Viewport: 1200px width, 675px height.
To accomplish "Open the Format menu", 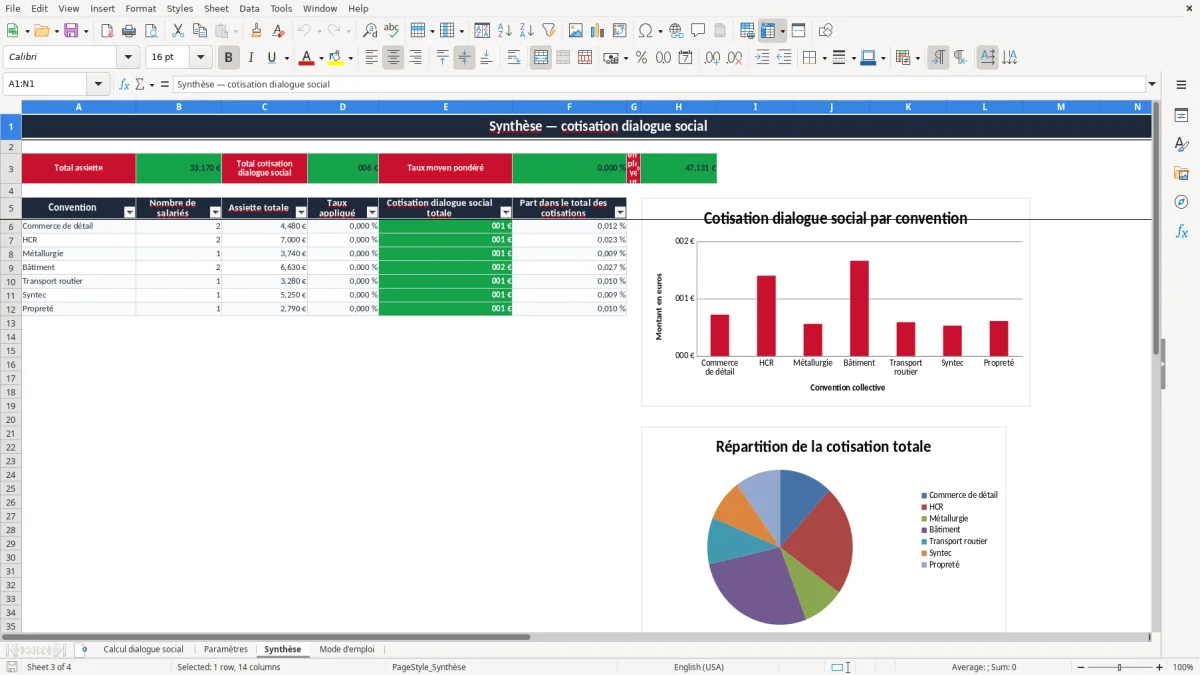I will coord(141,8).
